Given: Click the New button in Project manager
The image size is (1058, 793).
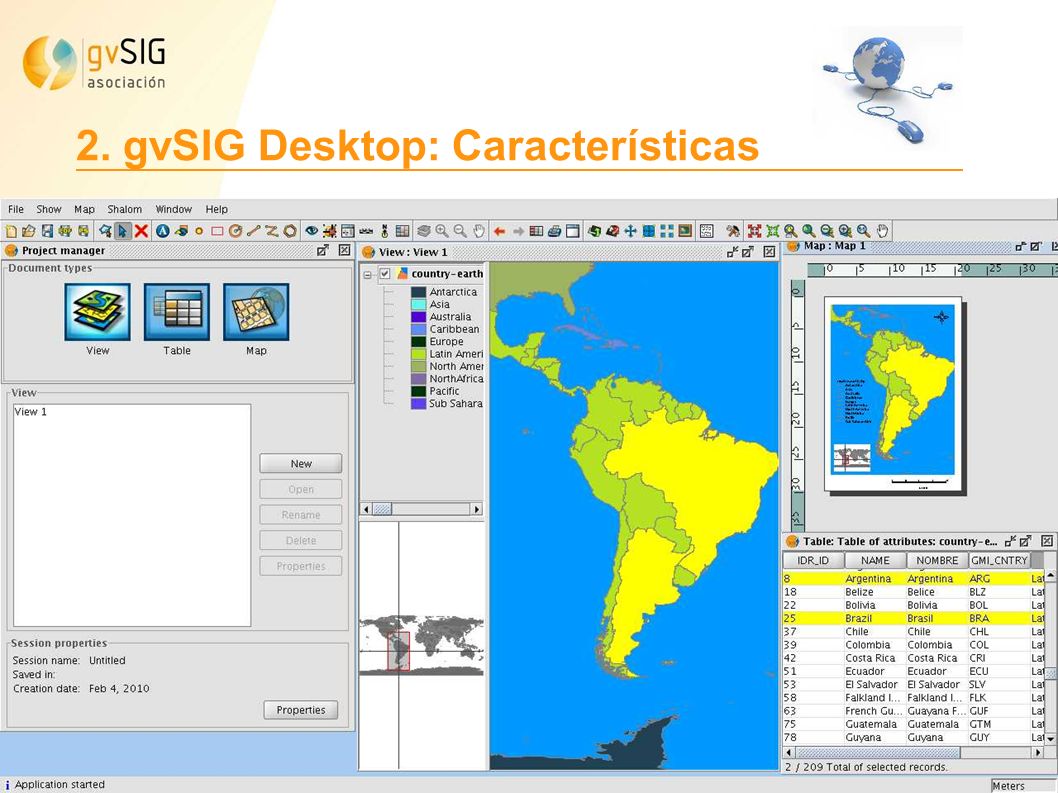Looking at the screenshot, I should (301, 464).
